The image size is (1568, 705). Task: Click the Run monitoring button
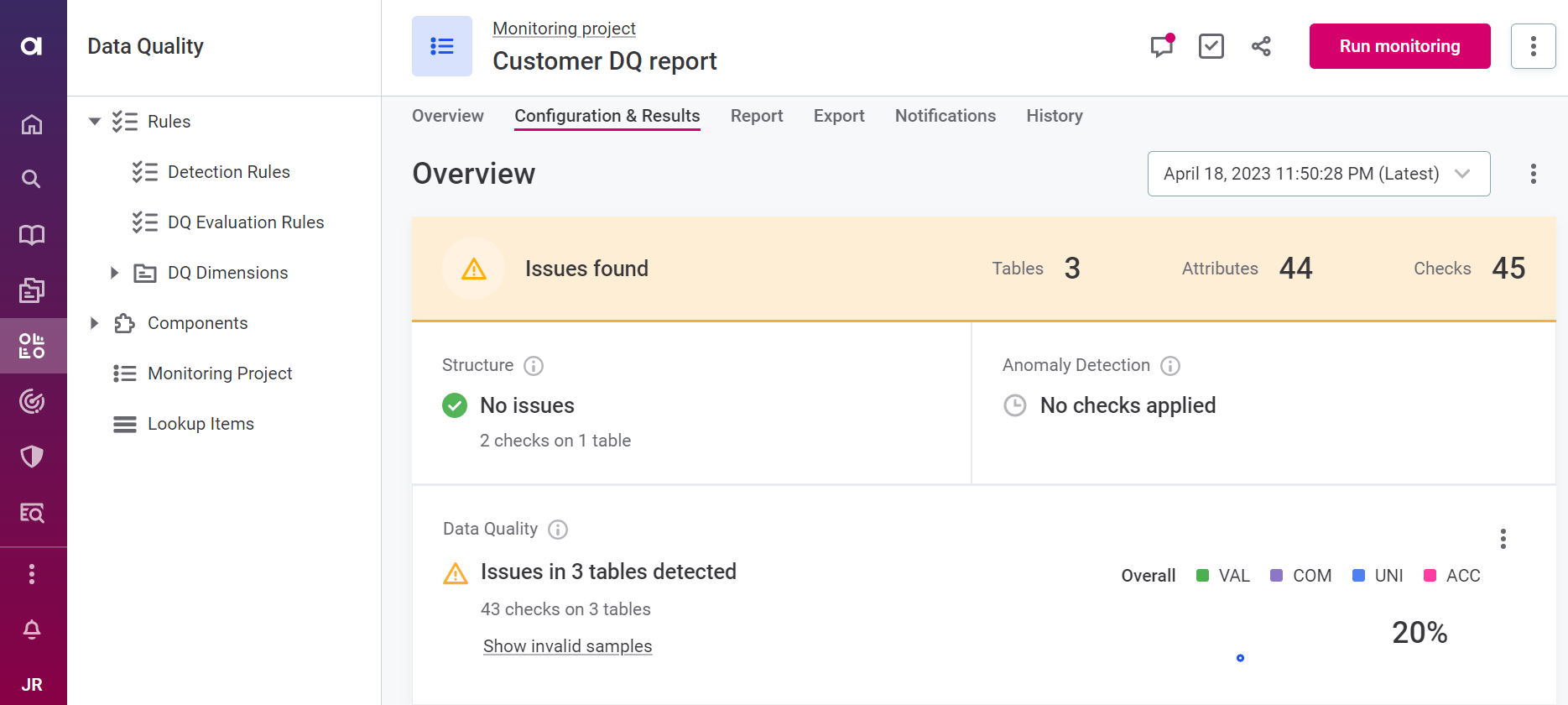pos(1399,46)
